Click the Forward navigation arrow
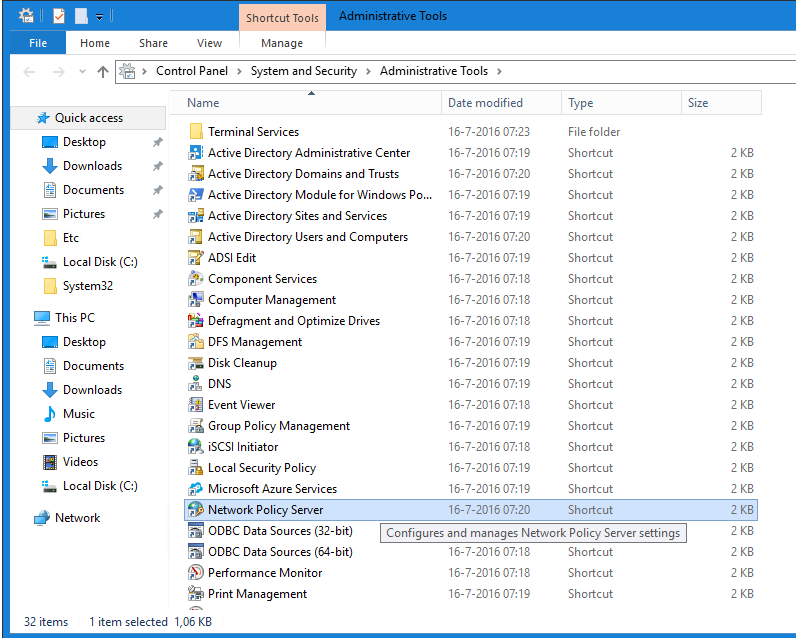 58,72
